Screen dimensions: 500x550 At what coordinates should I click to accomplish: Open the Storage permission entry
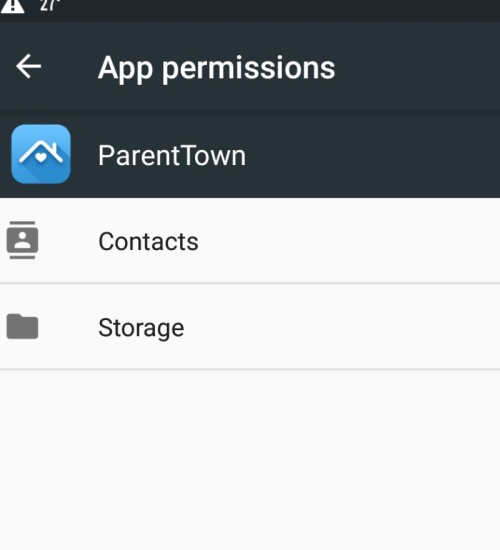point(250,327)
